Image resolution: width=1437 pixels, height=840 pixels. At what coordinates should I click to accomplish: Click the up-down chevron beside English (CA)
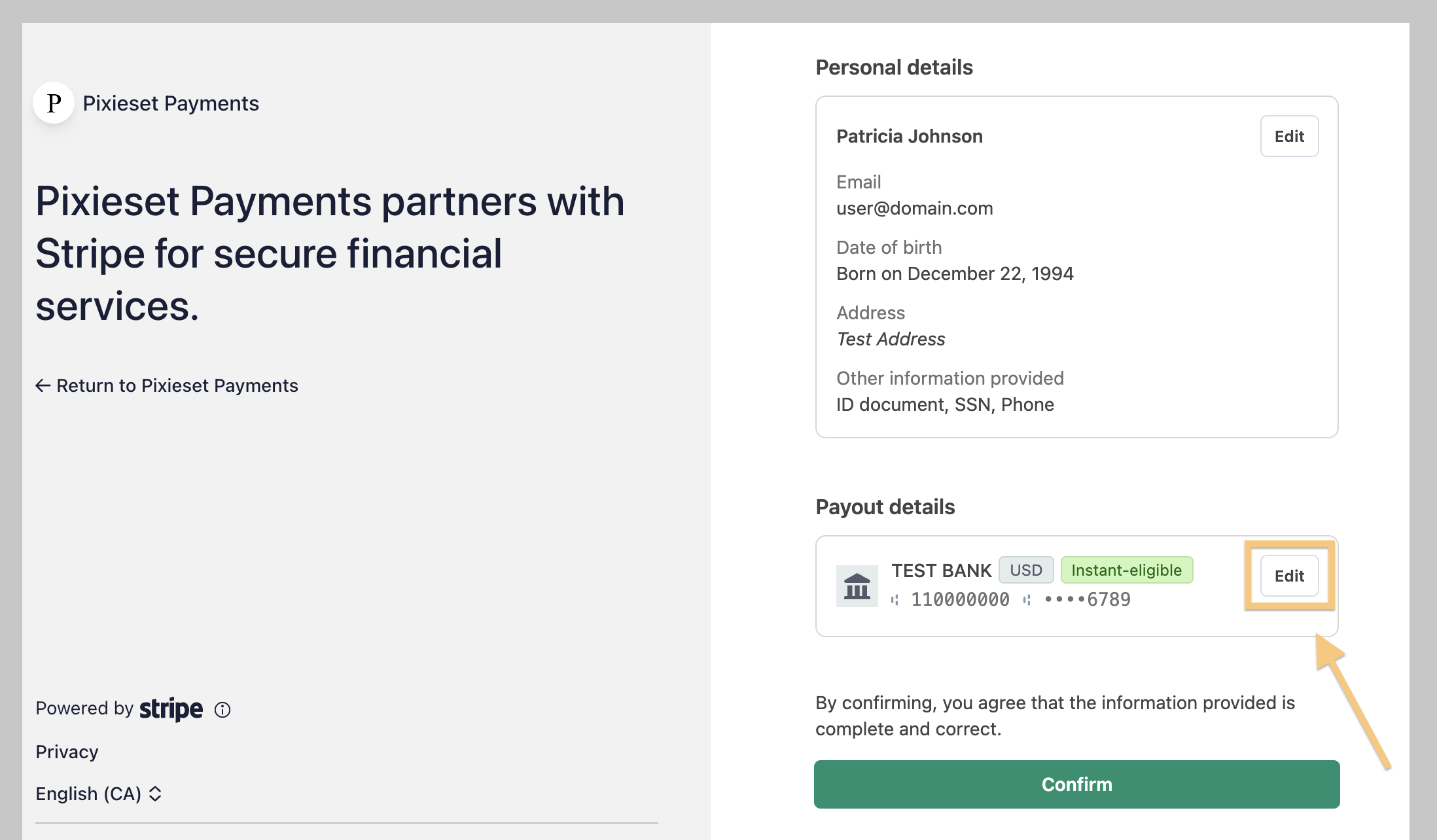click(x=155, y=794)
